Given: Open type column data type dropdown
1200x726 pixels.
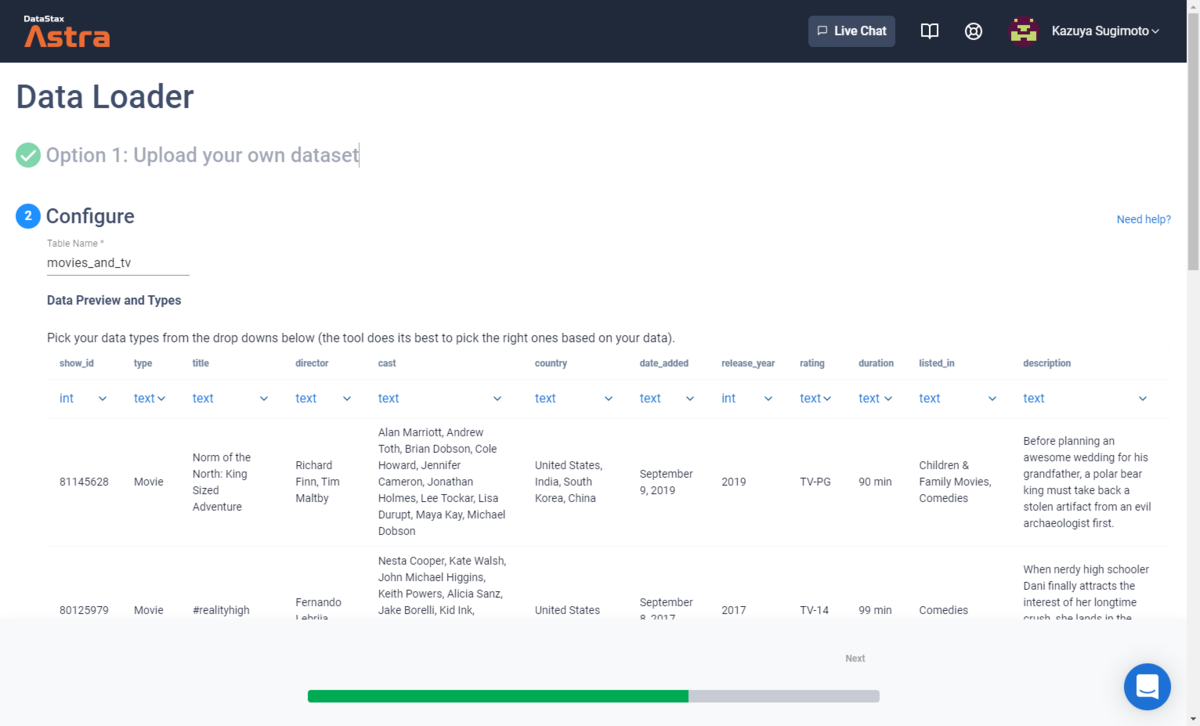Looking at the screenshot, I should pyautogui.click(x=150, y=398).
